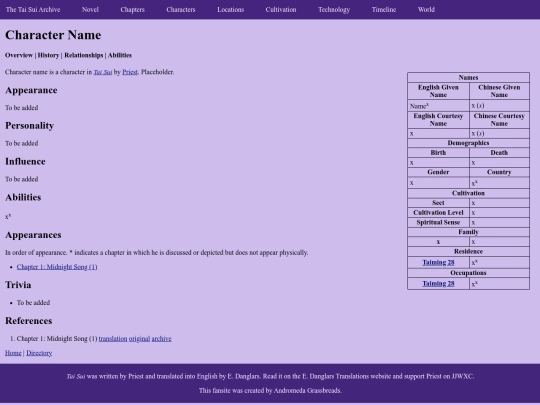
Task: Follow the Priest author link
Action: click(x=130, y=72)
